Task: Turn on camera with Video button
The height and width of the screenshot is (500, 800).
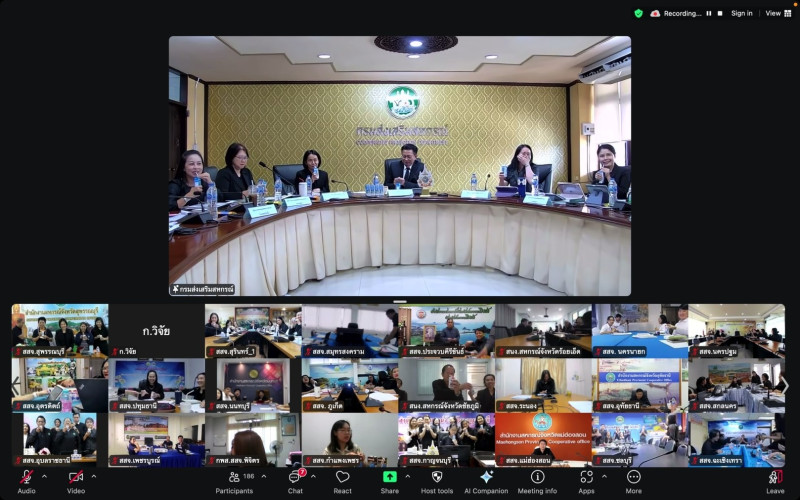Action: pos(76,481)
